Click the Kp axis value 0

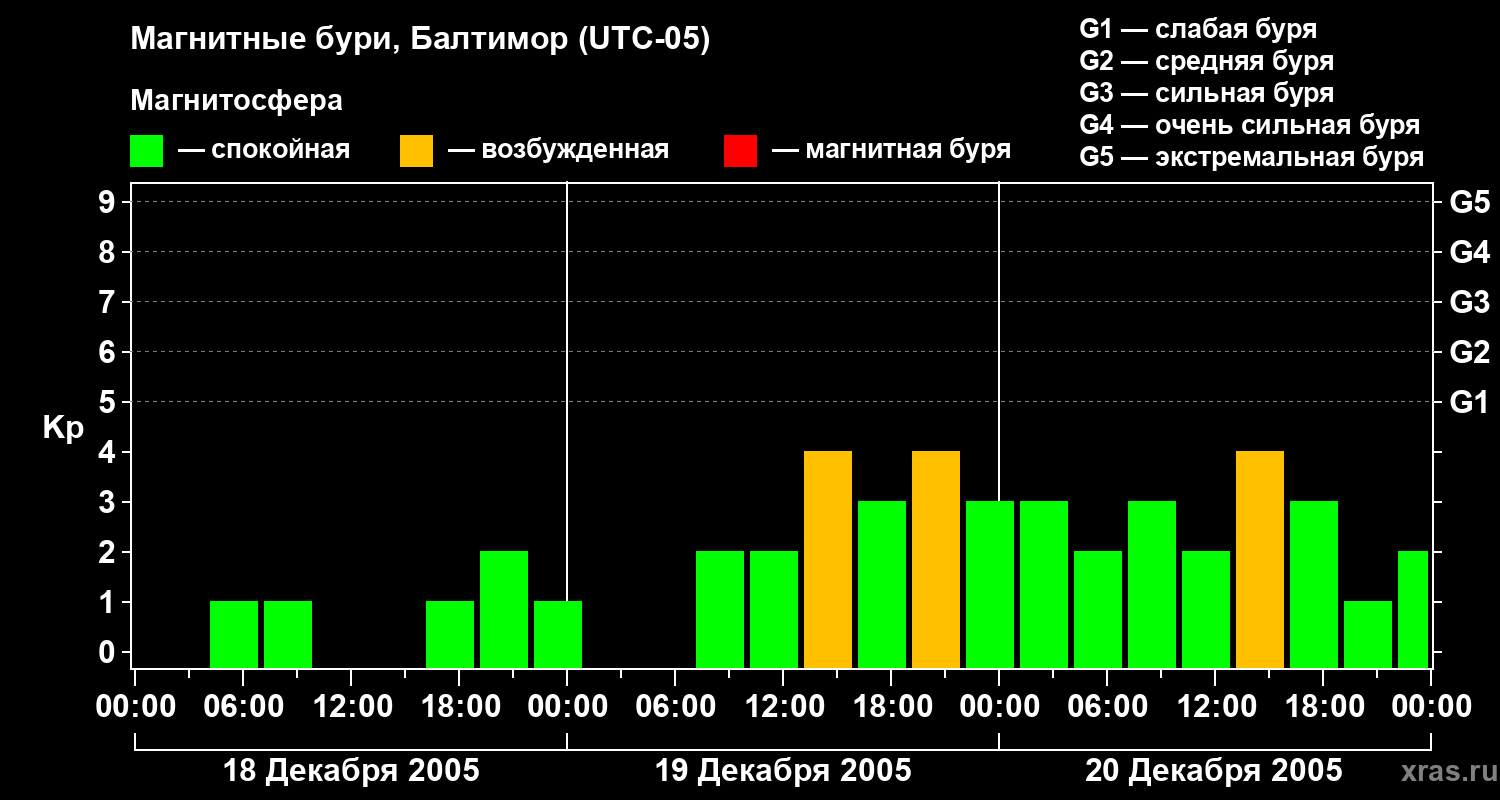tap(109, 652)
